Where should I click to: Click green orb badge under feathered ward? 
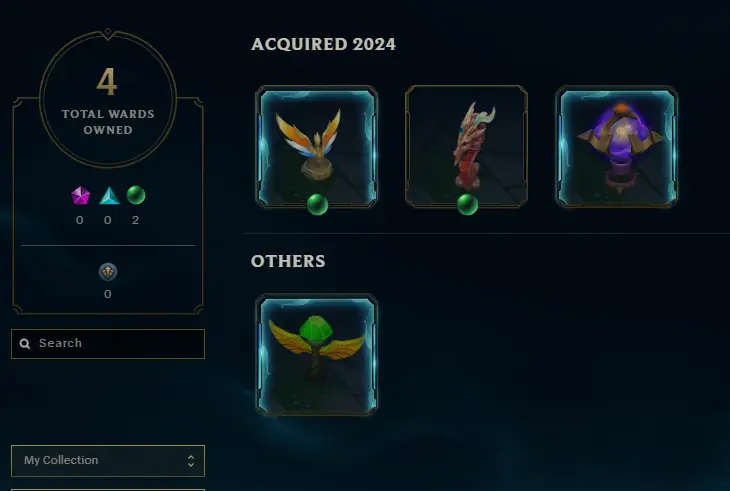coord(318,204)
